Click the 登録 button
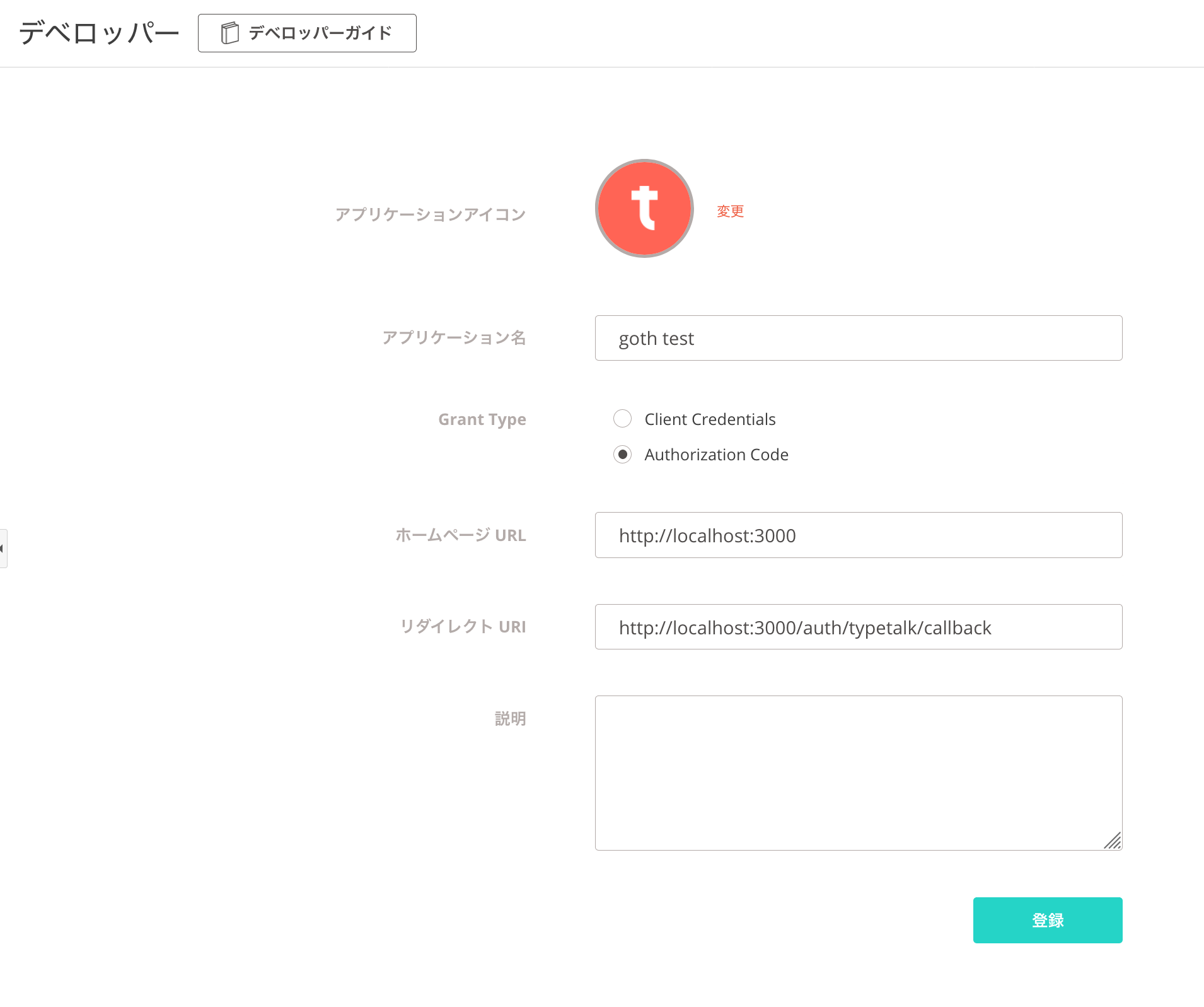The image size is (1204, 1007). pyautogui.click(x=1048, y=920)
